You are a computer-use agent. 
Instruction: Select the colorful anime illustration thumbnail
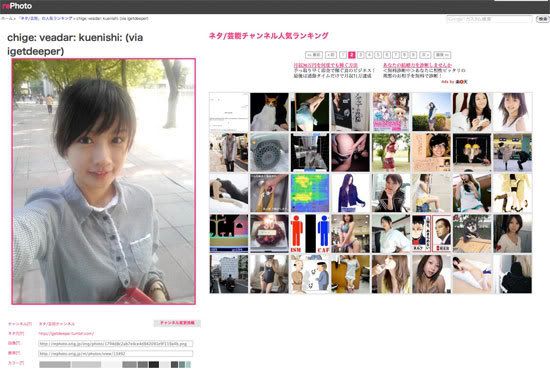[391, 112]
